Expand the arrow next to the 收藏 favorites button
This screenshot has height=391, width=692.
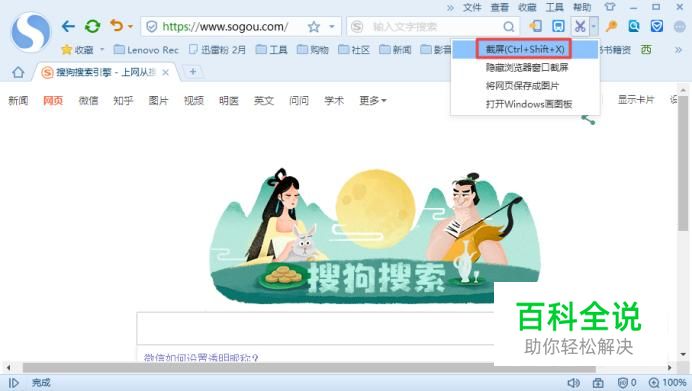pos(102,49)
